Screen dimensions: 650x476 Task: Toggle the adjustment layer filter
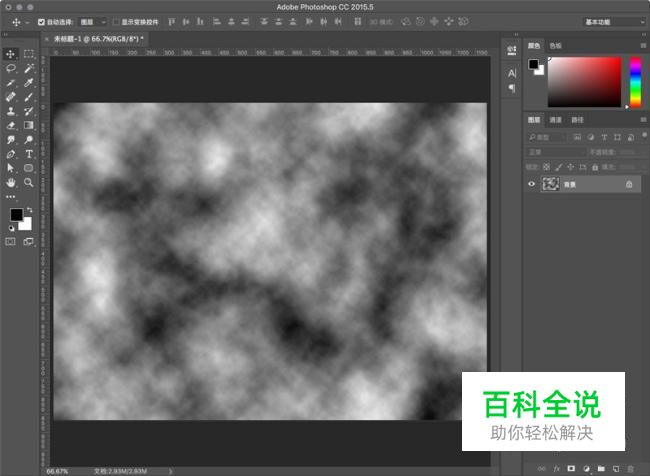coord(591,137)
